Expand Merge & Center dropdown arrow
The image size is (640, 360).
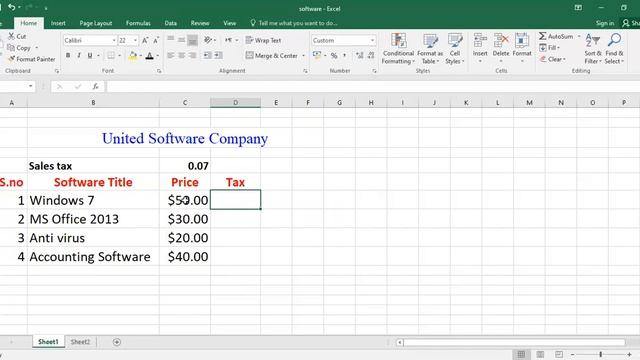pyautogui.click(x=303, y=56)
